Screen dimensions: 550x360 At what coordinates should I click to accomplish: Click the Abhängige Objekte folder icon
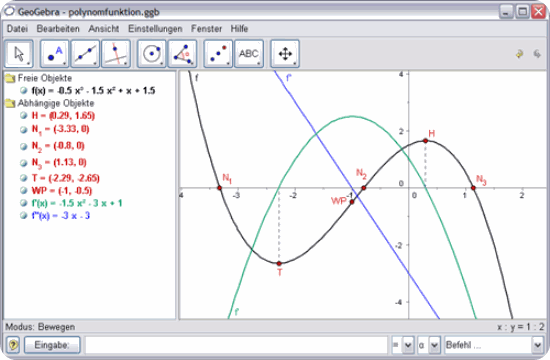pyautogui.click(x=10, y=103)
